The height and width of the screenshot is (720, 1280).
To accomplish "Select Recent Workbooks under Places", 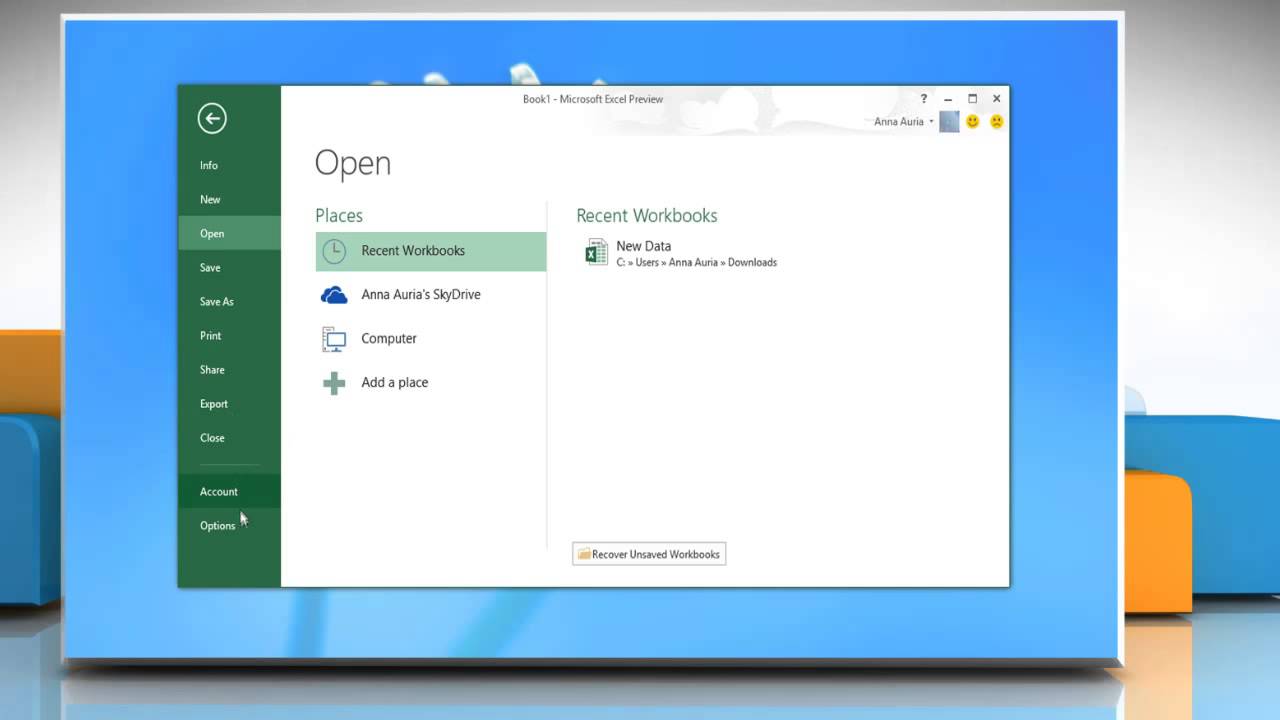I will point(431,251).
